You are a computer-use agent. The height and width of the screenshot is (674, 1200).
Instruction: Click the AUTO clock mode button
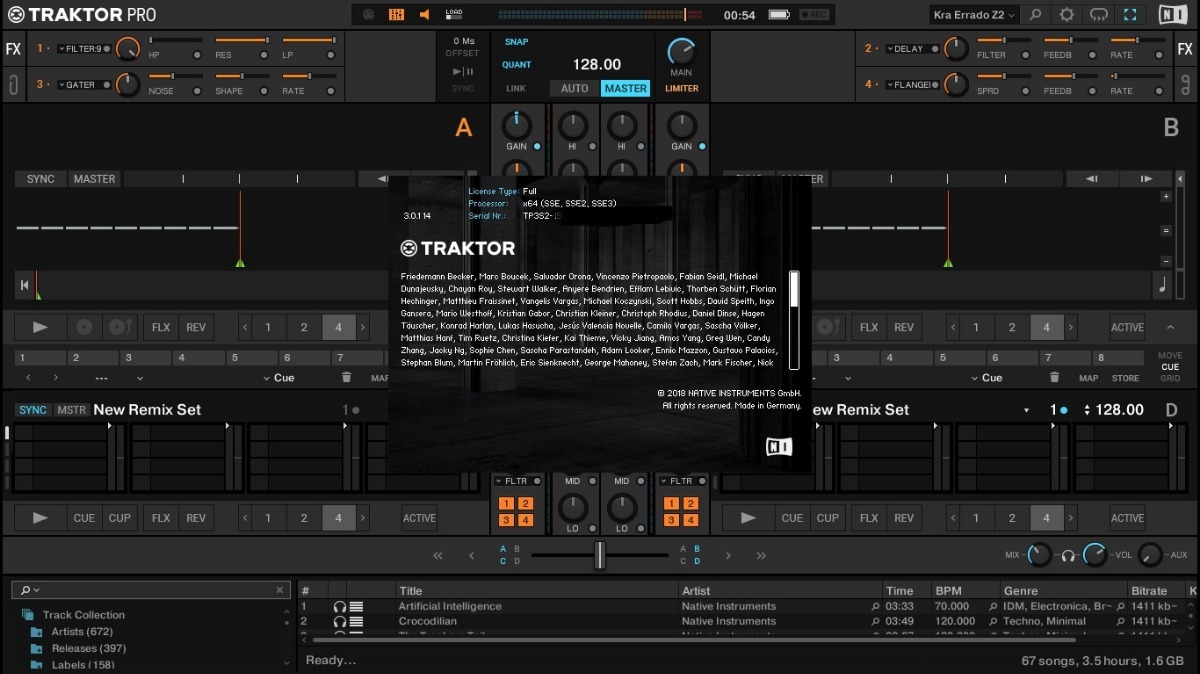click(x=574, y=88)
